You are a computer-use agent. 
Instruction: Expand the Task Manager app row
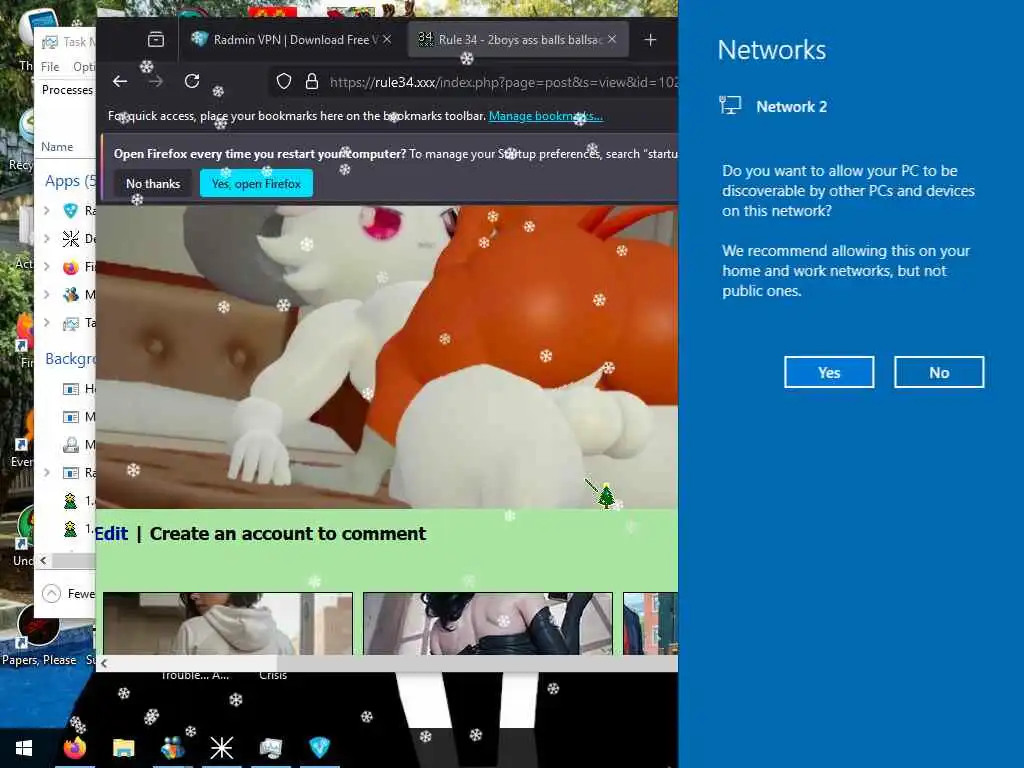coord(47,323)
